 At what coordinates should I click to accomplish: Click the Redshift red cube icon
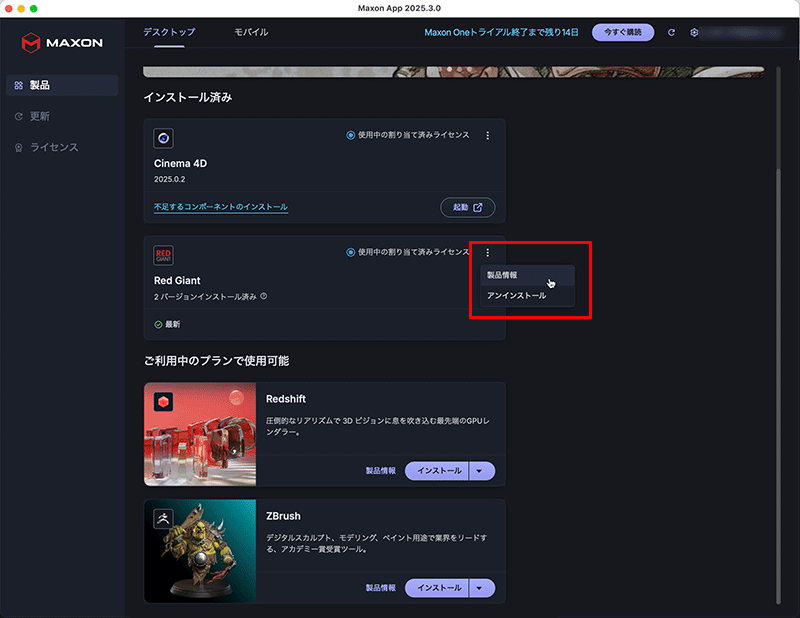coord(163,401)
